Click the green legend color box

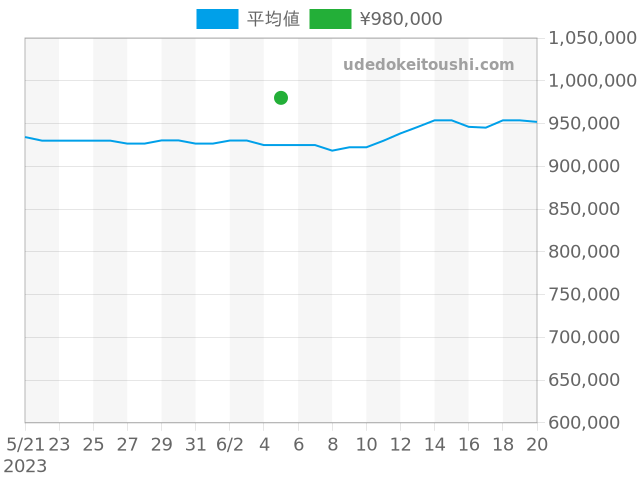point(330,19)
